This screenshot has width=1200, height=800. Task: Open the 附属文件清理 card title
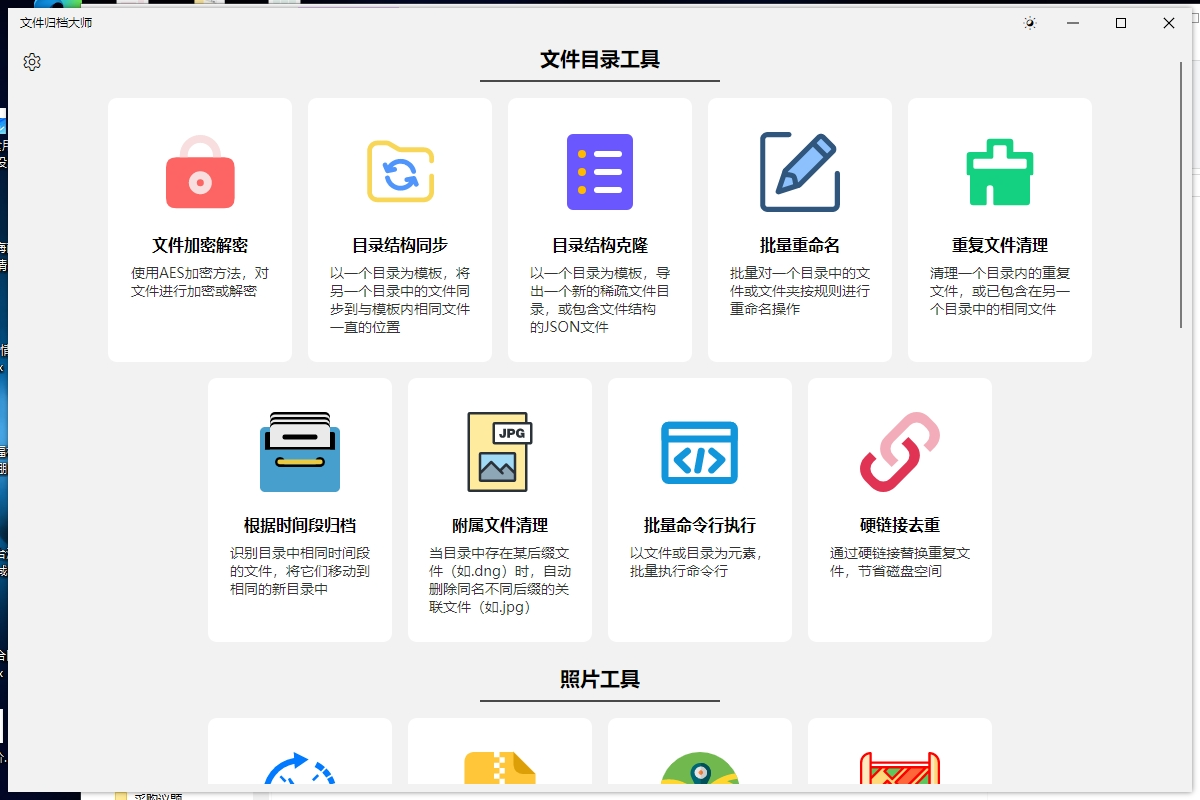click(x=500, y=525)
